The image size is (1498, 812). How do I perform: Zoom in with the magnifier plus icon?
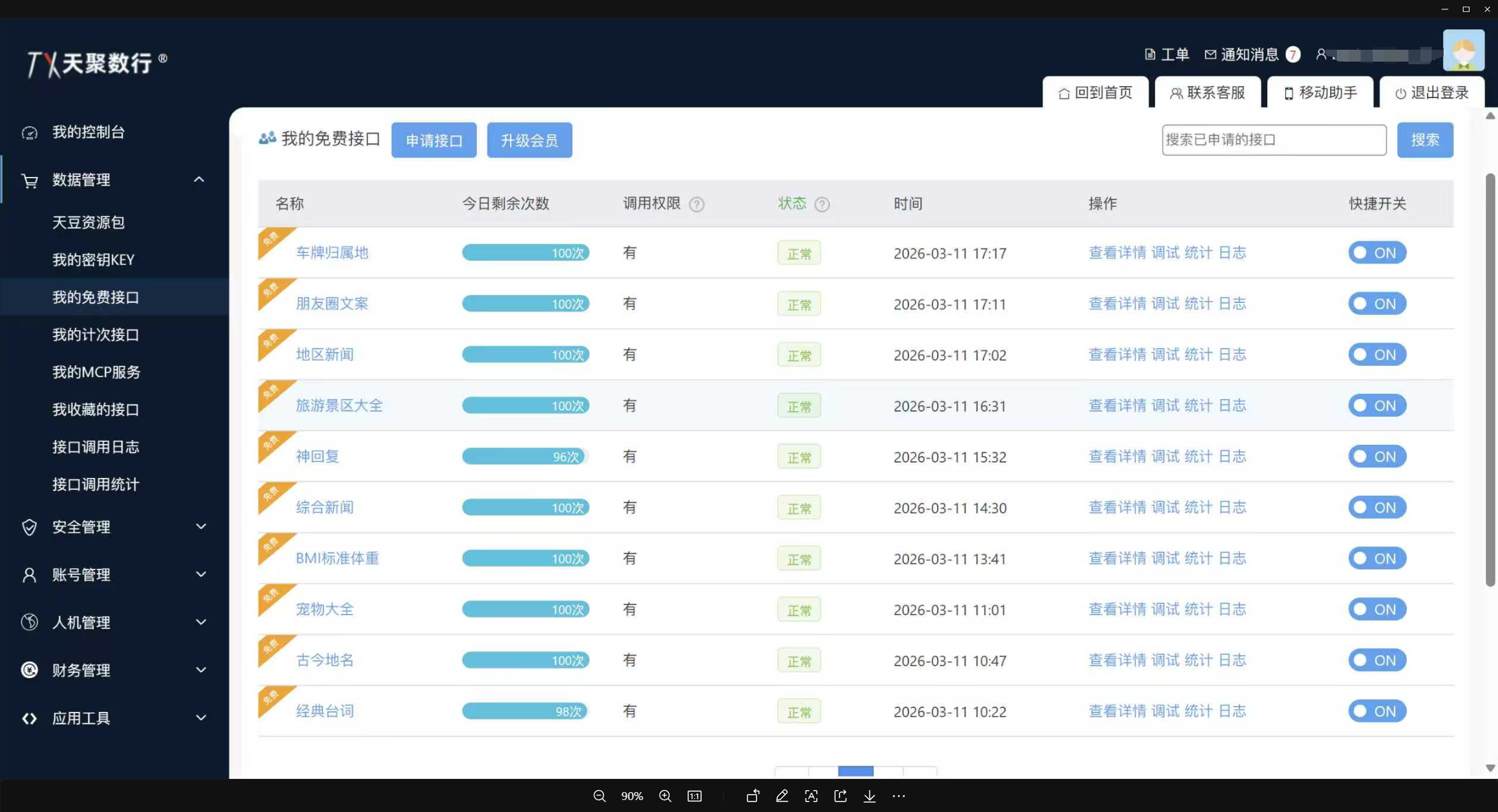tap(665, 796)
